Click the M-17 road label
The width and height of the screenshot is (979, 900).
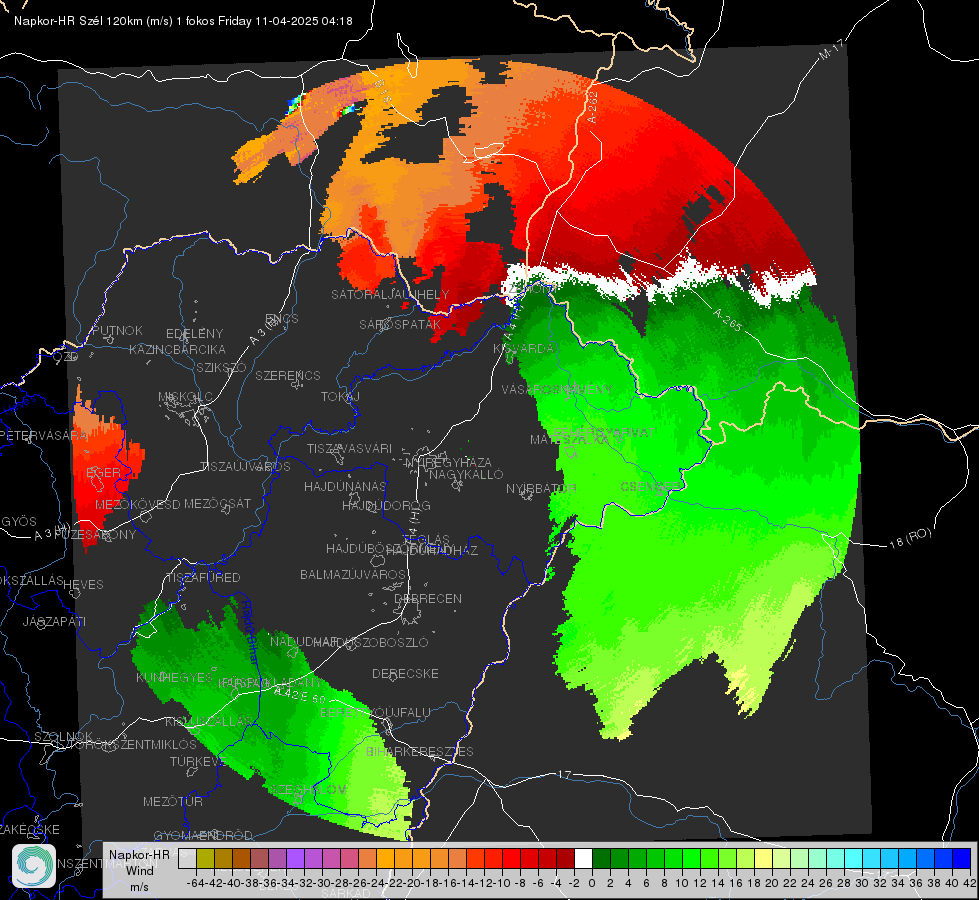pos(831,50)
